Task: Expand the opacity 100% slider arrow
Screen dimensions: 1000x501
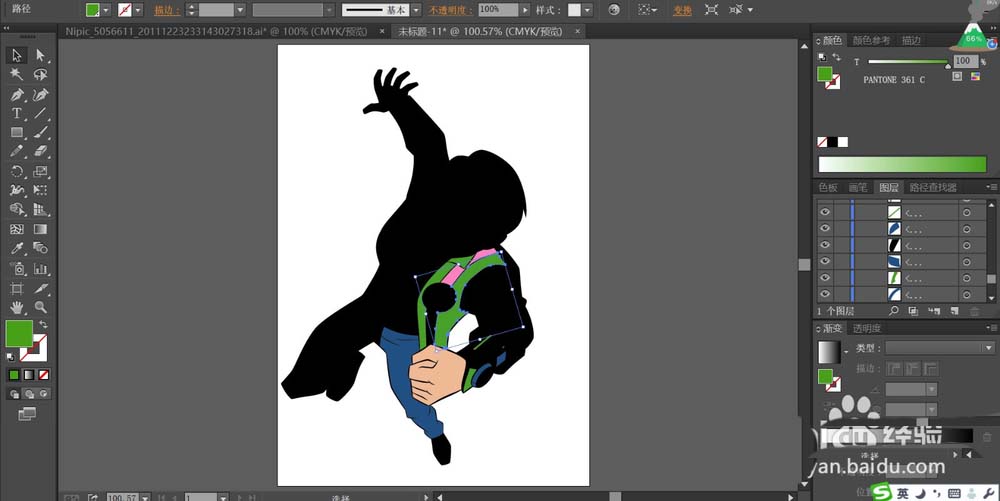Action: pyautogui.click(x=525, y=10)
